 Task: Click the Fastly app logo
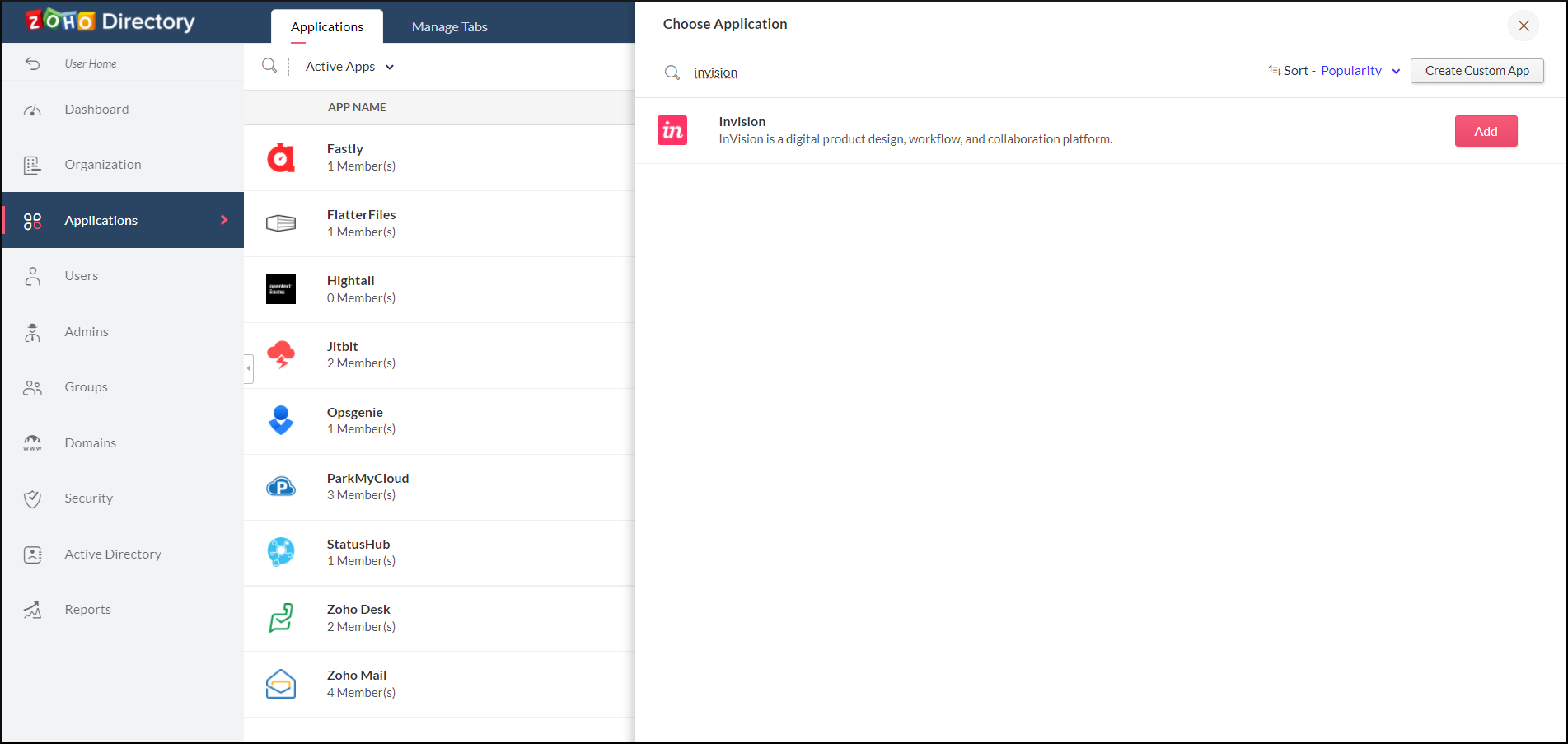click(x=281, y=157)
